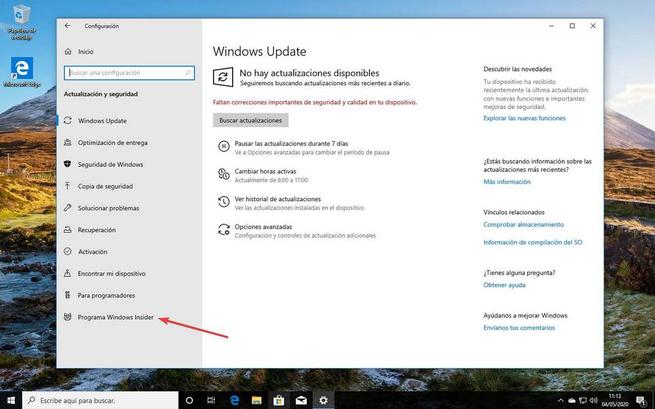The height and width of the screenshot is (409, 655).
Task: Open 'Información de compilación del SO' link
Action: 533,242
